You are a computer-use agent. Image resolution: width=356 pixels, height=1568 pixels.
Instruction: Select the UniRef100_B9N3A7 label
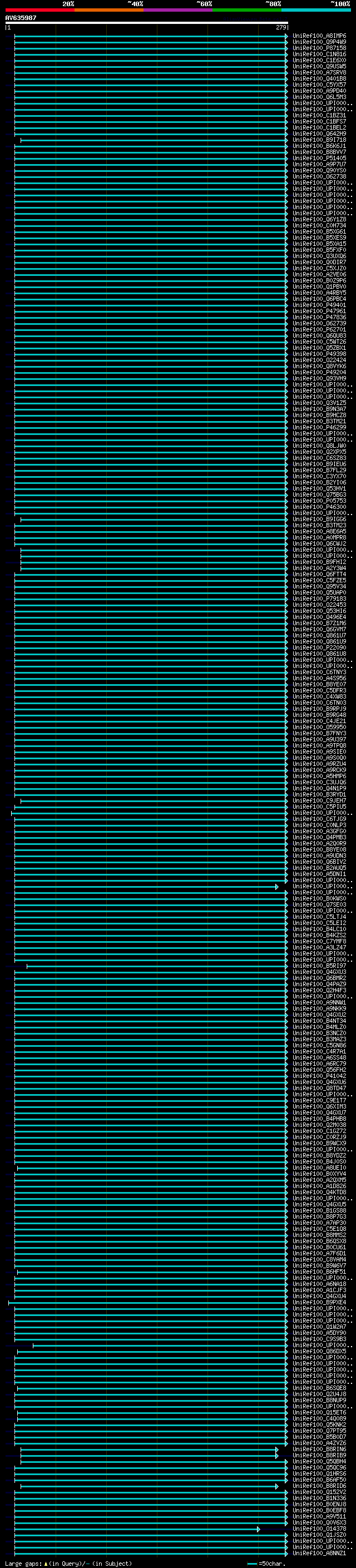coord(319,409)
